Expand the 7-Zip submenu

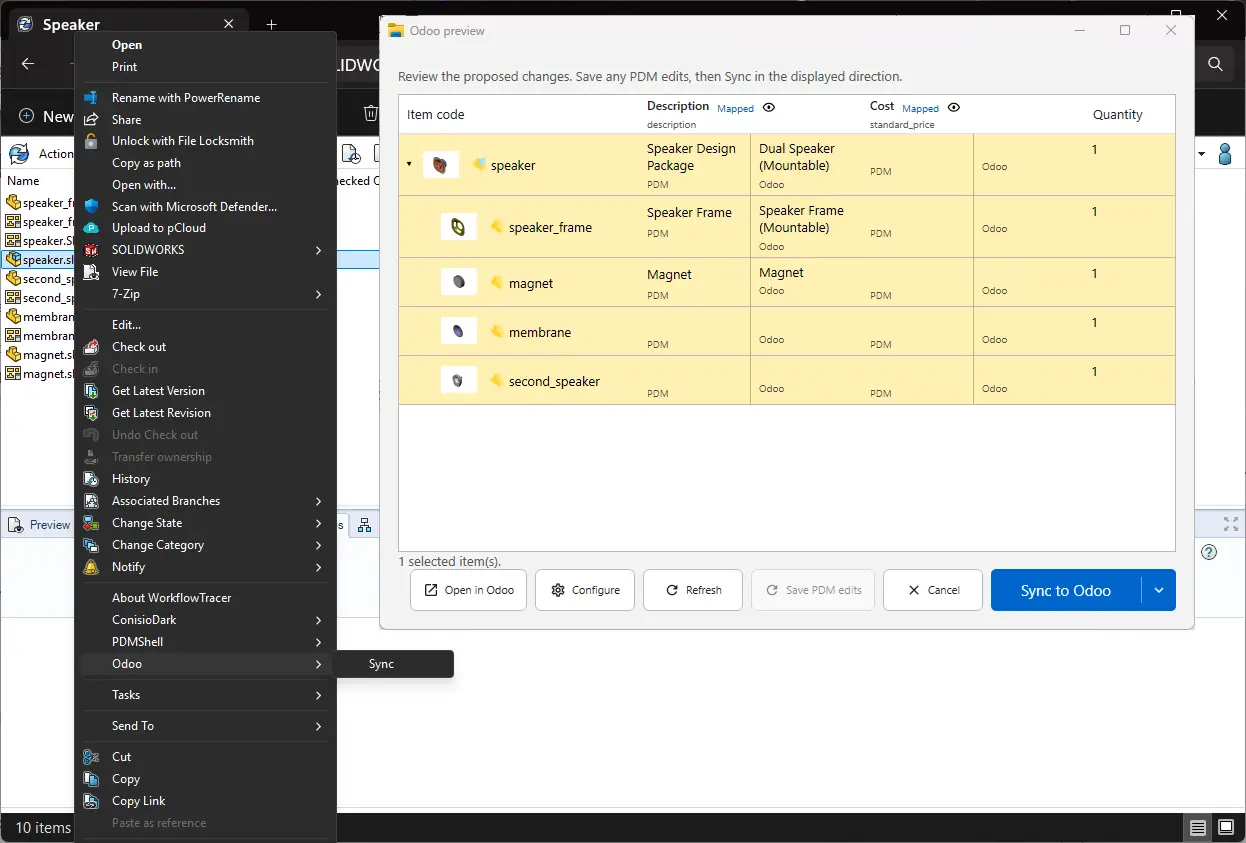click(319, 294)
